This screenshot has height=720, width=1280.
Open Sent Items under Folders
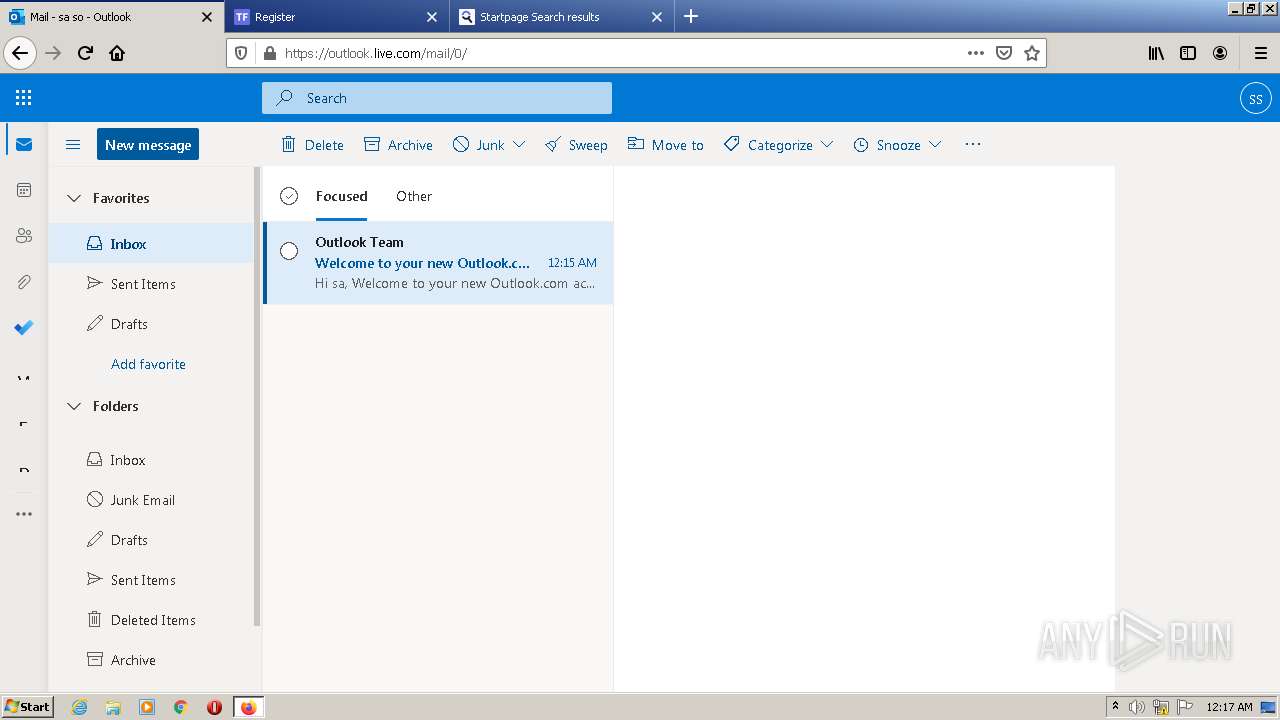click(x=151, y=580)
